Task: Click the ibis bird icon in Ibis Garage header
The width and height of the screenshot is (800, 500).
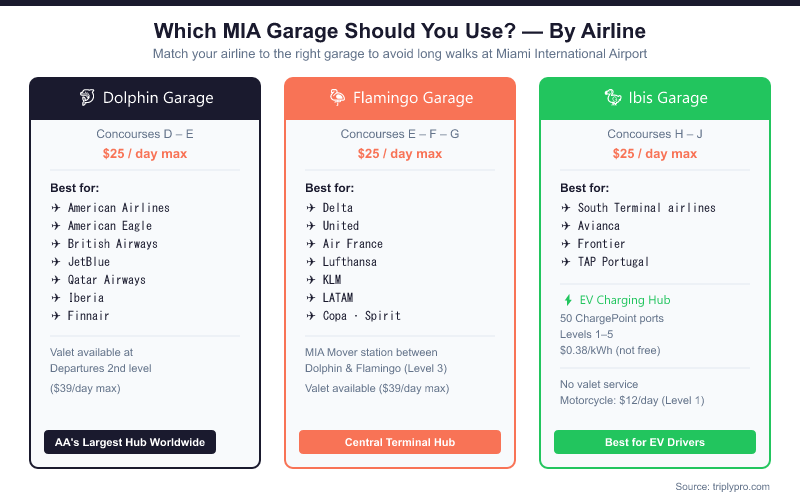Action: (x=612, y=98)
